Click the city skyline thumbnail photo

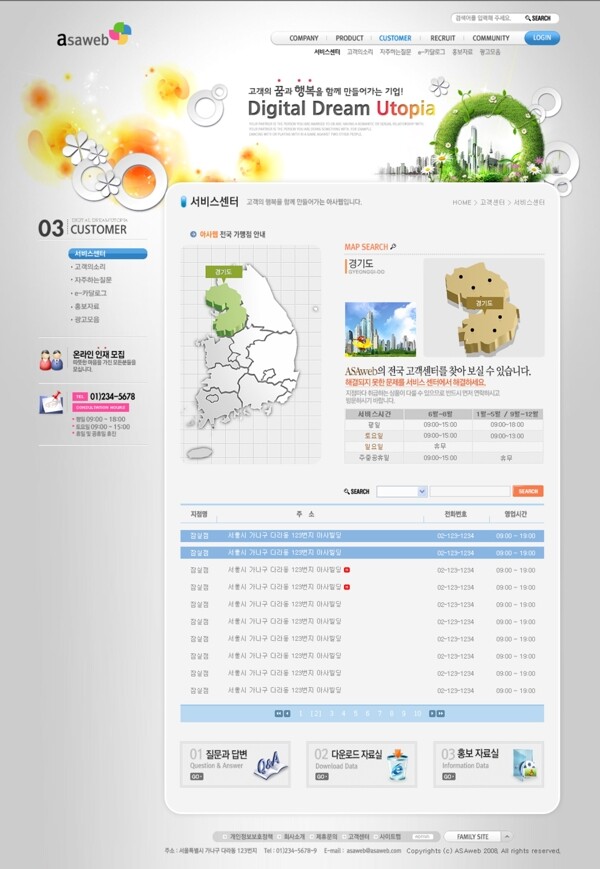(x=380, y=329)
